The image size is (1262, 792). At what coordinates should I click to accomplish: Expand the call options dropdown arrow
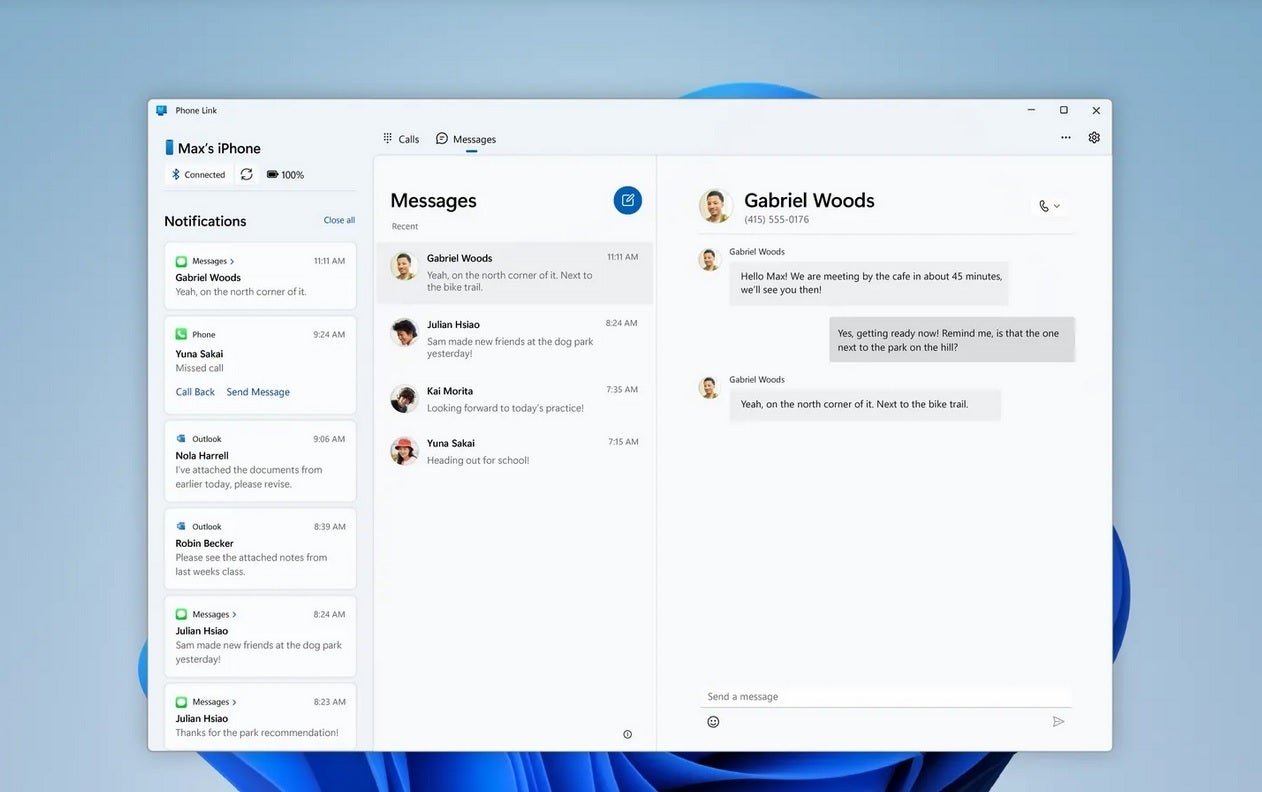pos(1057,206)
